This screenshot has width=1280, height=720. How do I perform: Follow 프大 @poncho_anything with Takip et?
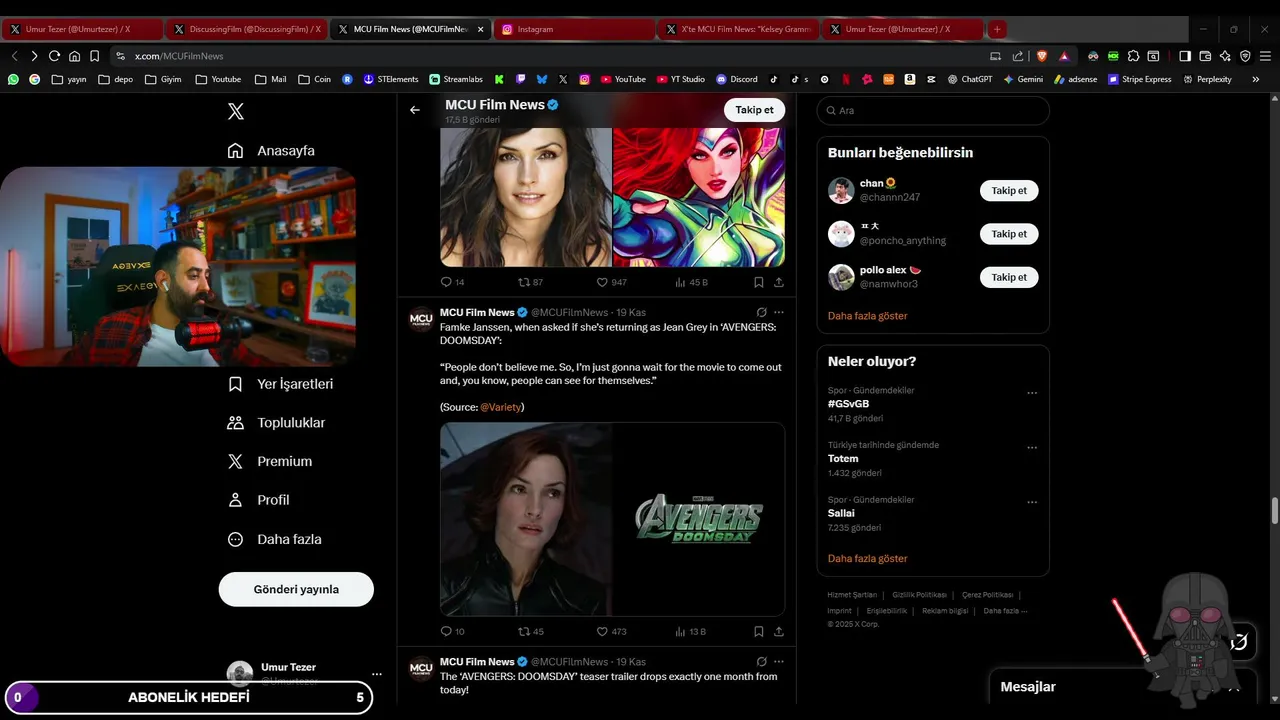coord(1009,234)
